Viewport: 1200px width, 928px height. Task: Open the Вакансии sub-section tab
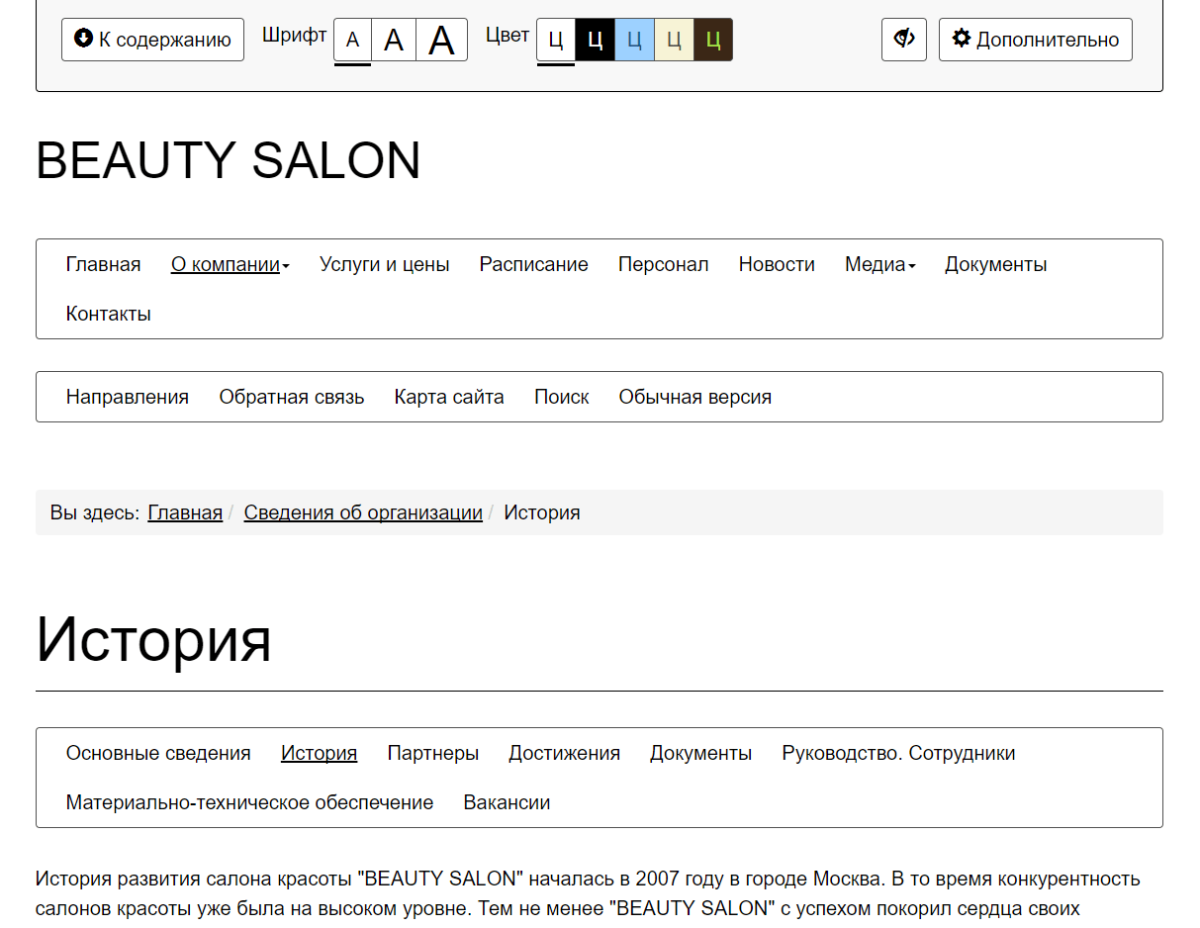506,802
